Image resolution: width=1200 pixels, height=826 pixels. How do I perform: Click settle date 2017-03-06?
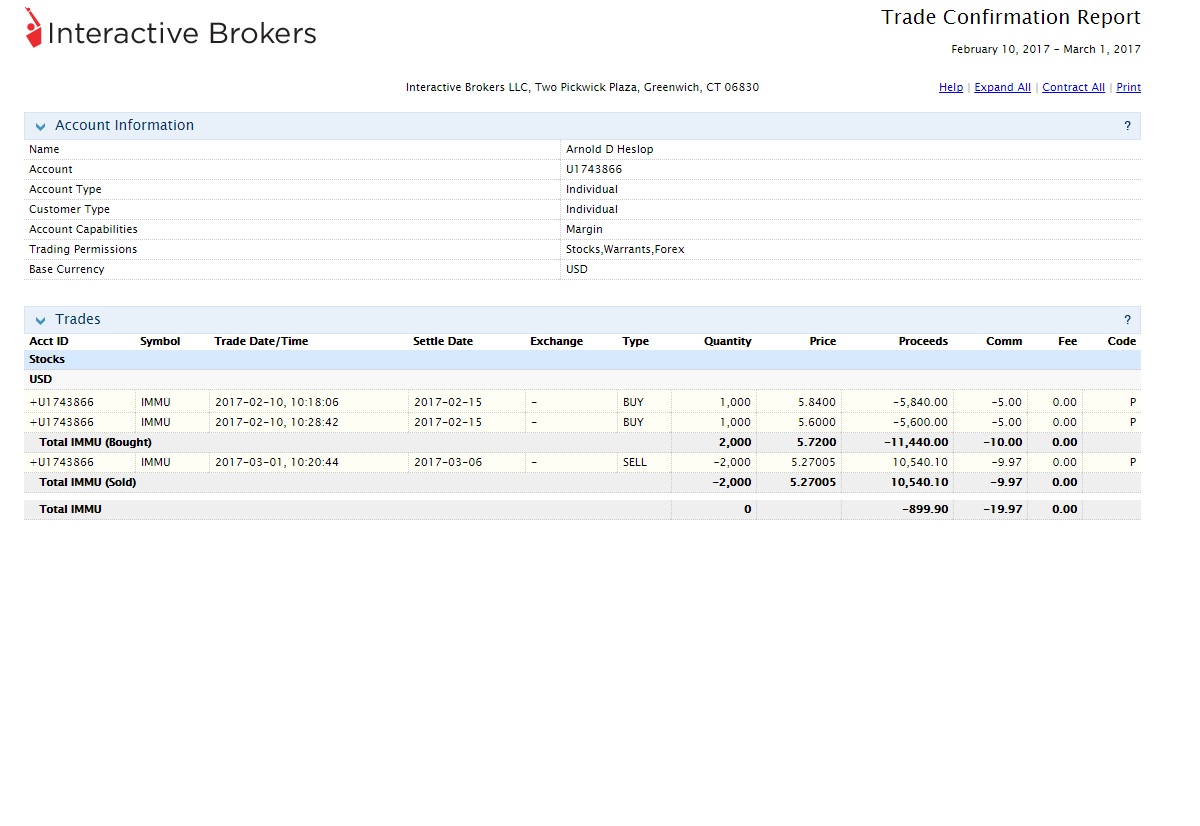(x=448, y=462)
